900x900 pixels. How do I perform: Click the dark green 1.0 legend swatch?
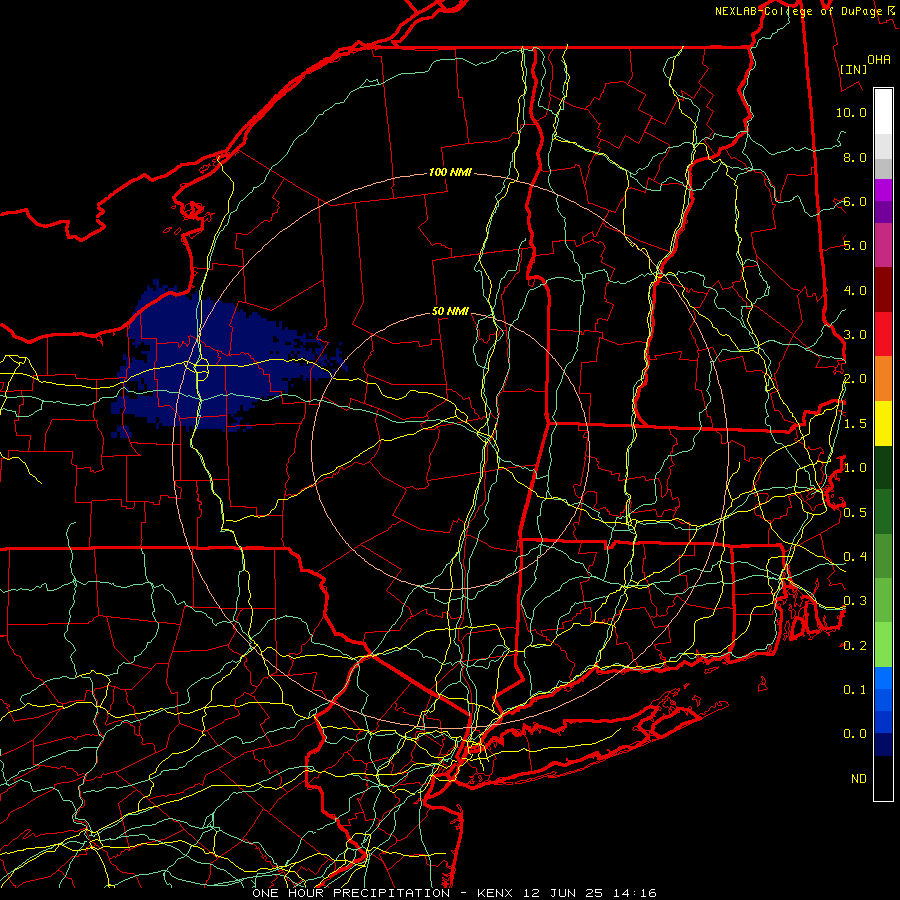pyautogui.click(x=883, y=467)
